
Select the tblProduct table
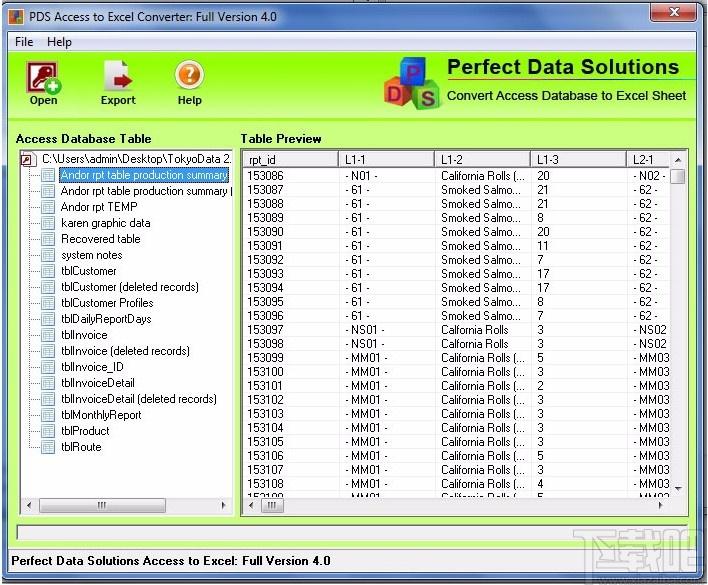[x=85, y=431]
